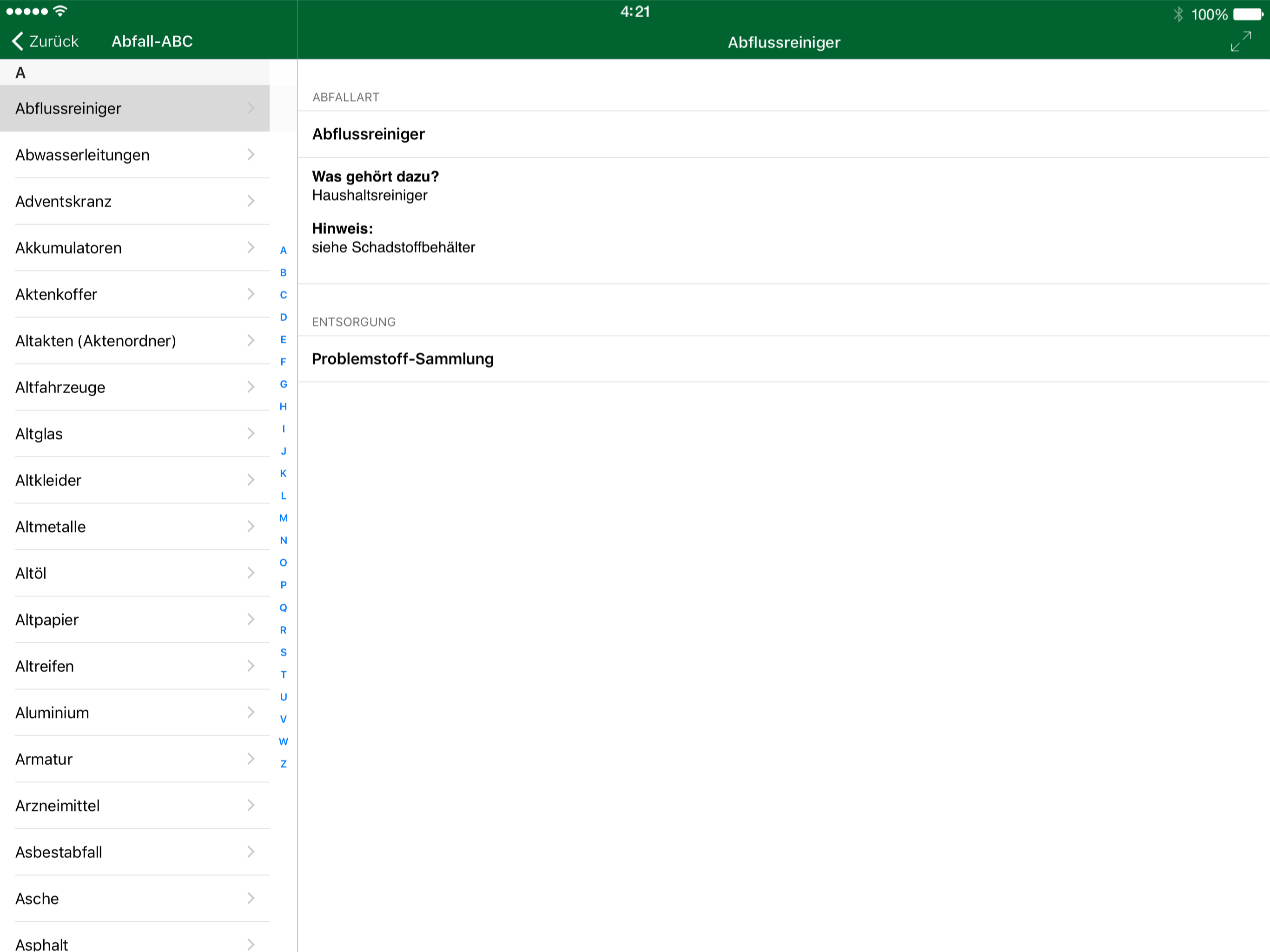This screenshot has height=952, width=1270.
Task: Click chevron on Adventskranz row
Action: point(251,201)
